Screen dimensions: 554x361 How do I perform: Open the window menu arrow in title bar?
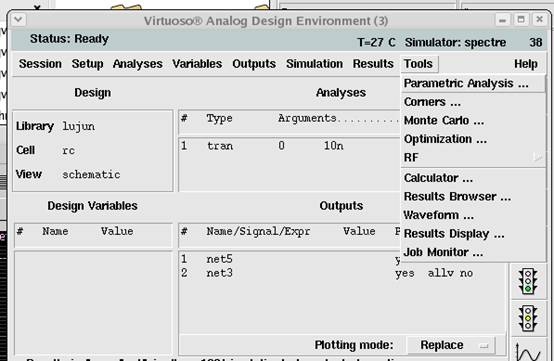tap(18, 19)
